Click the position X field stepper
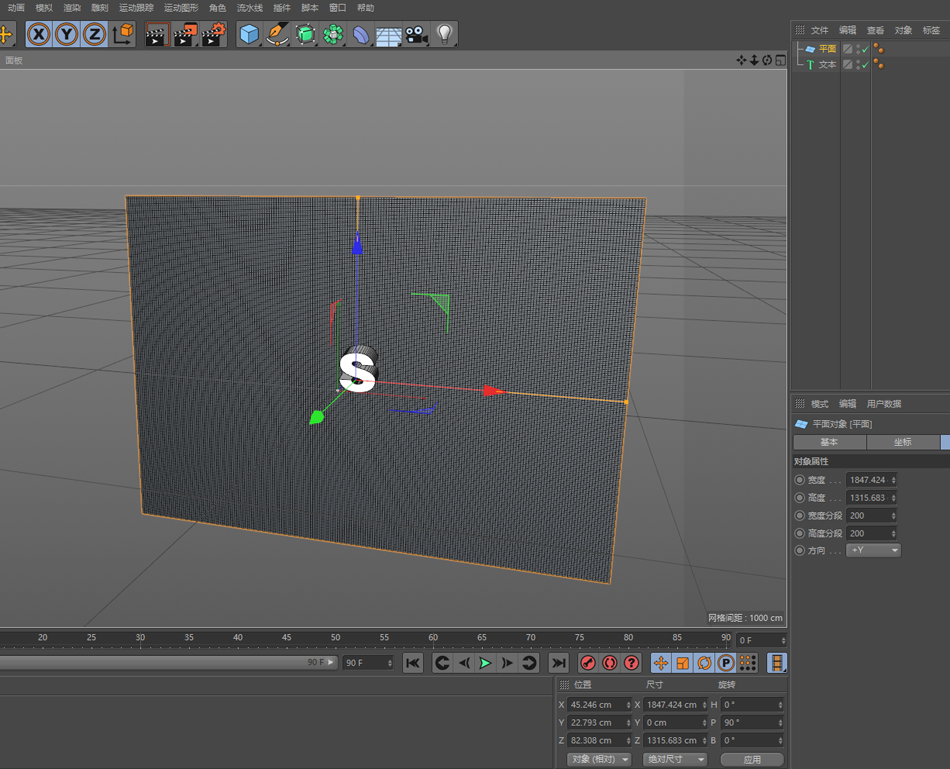This screenshot has width=950, height=769. (628, 705)
